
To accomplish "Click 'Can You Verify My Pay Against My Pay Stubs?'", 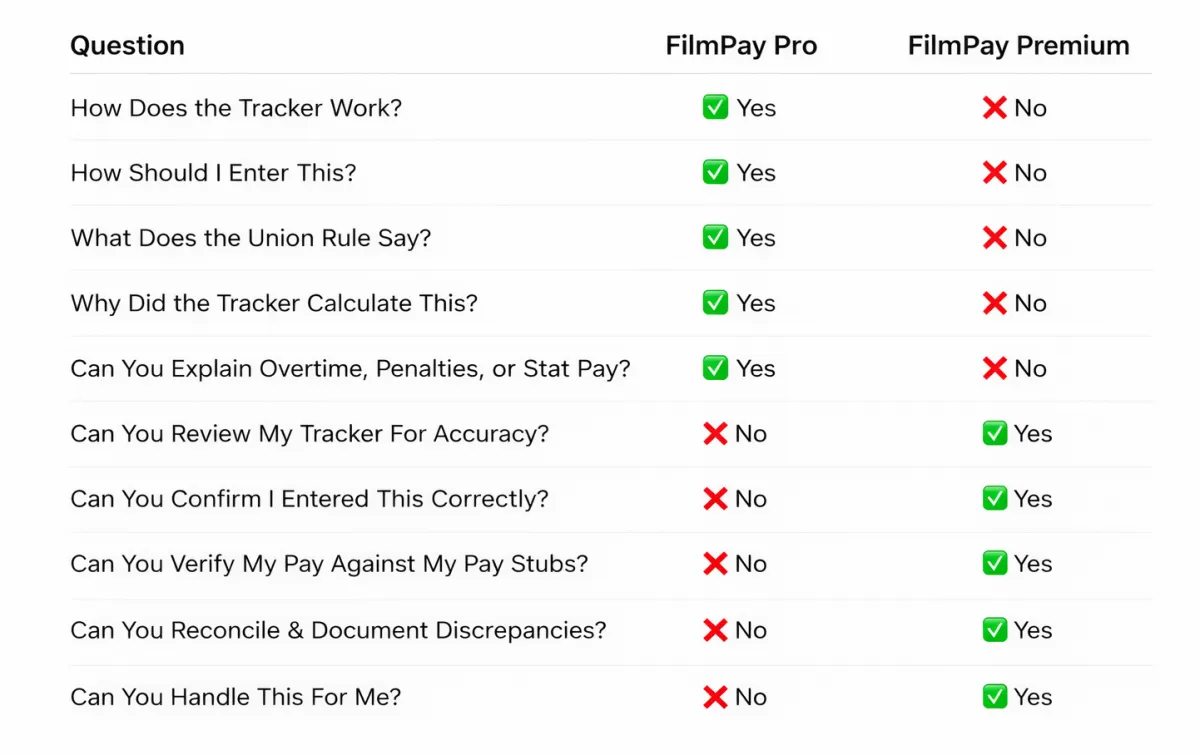I will 329,564.
